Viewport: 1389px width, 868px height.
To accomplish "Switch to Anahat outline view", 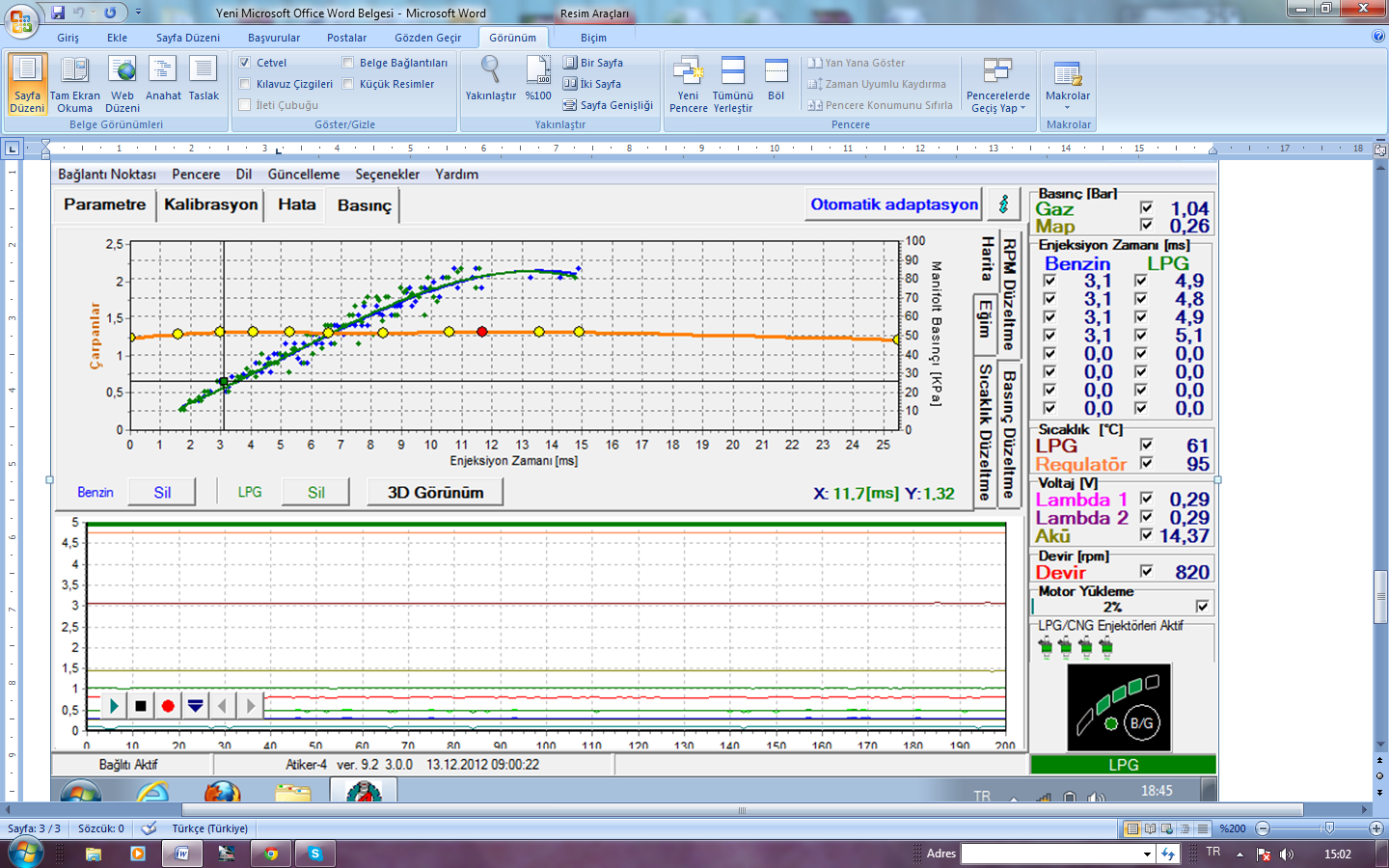I will pyautogui.click(x=163, y=78).
